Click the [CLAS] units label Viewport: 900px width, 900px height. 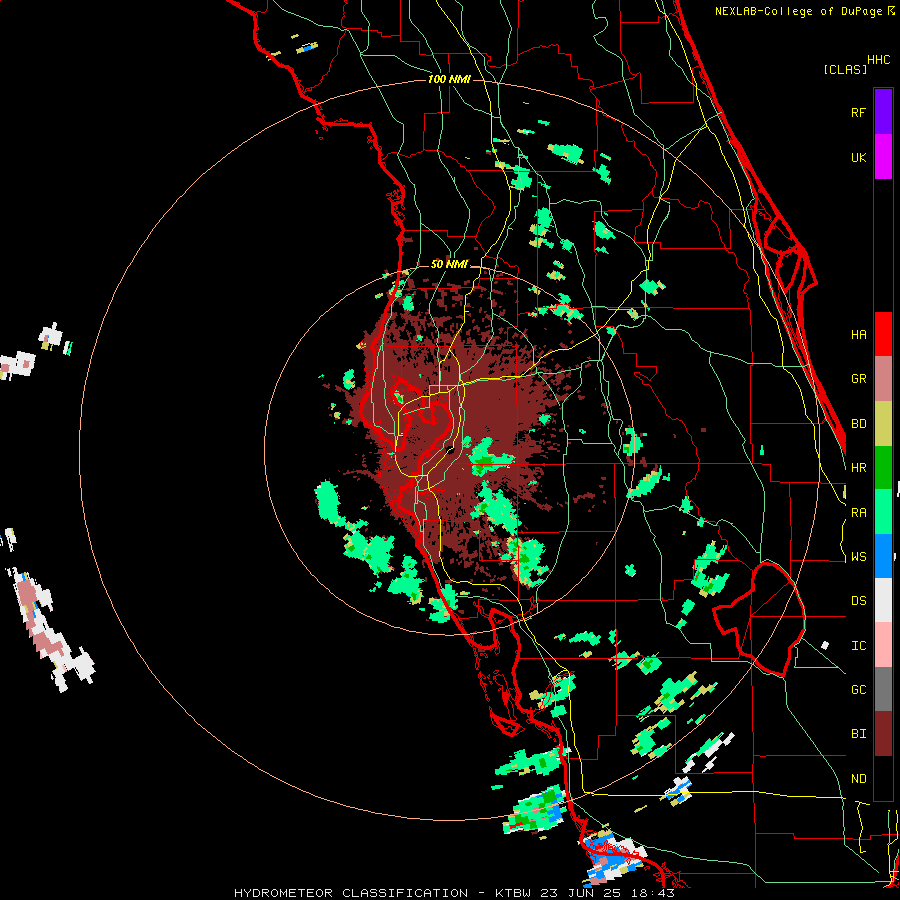pyautogui.click(x=845, y=69)
